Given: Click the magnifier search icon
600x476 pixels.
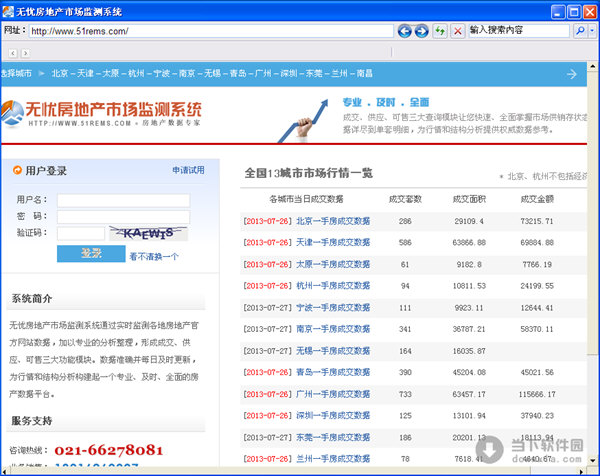Looking at the screenshot, I should (x=579, y=31).
